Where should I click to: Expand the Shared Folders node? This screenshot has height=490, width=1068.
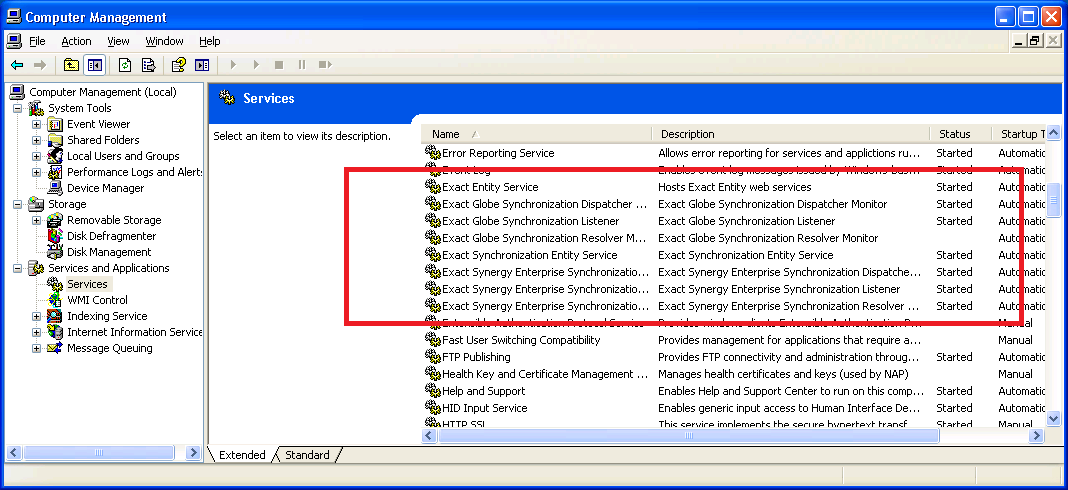pos(36,140)
